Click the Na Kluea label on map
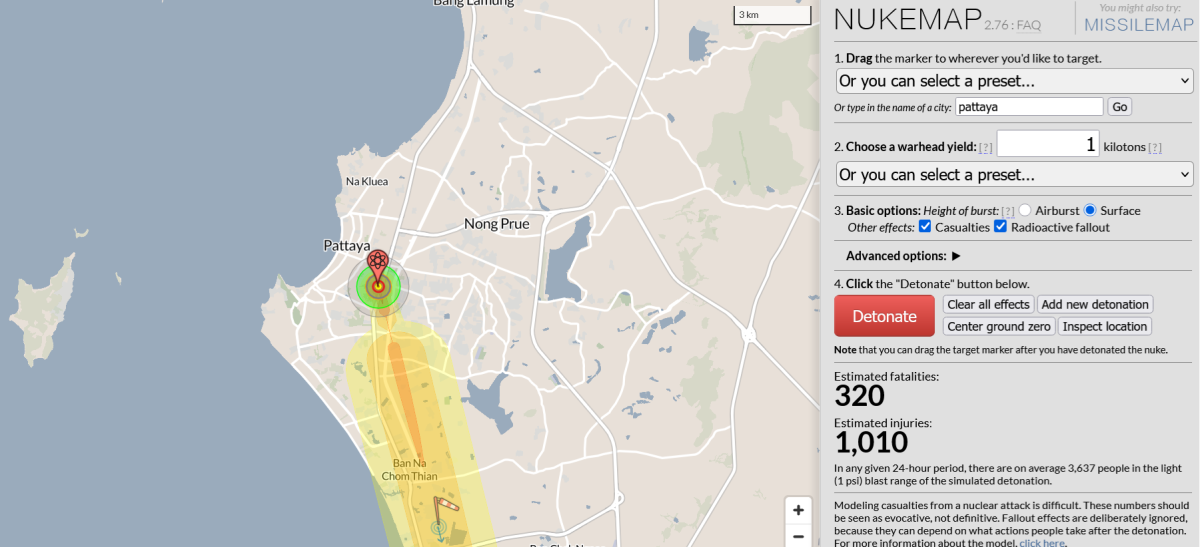This screenshot has height=547, width=1200. (366, 181)
